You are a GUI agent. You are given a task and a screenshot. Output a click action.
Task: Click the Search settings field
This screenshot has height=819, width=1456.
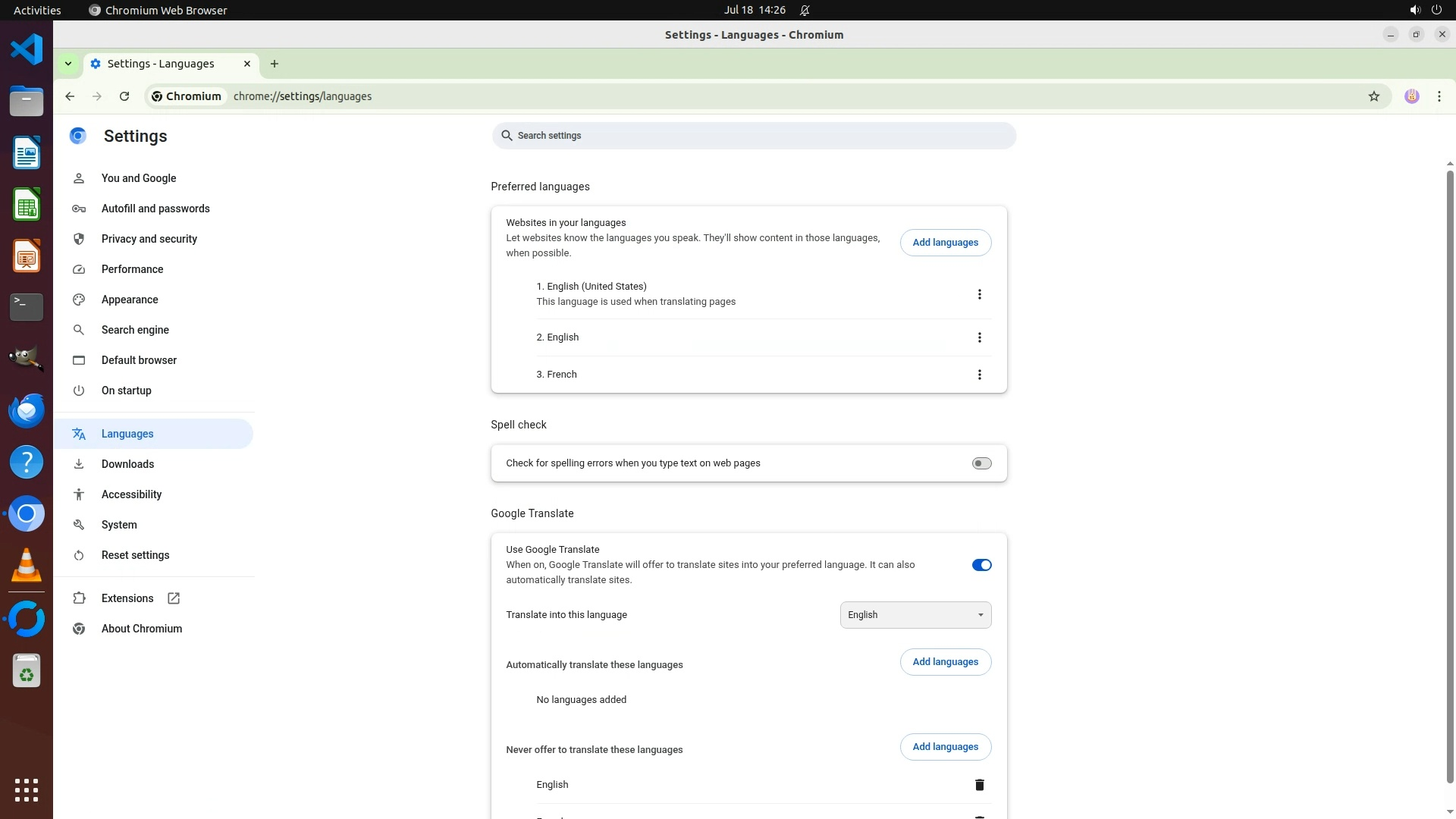[753, 136]
